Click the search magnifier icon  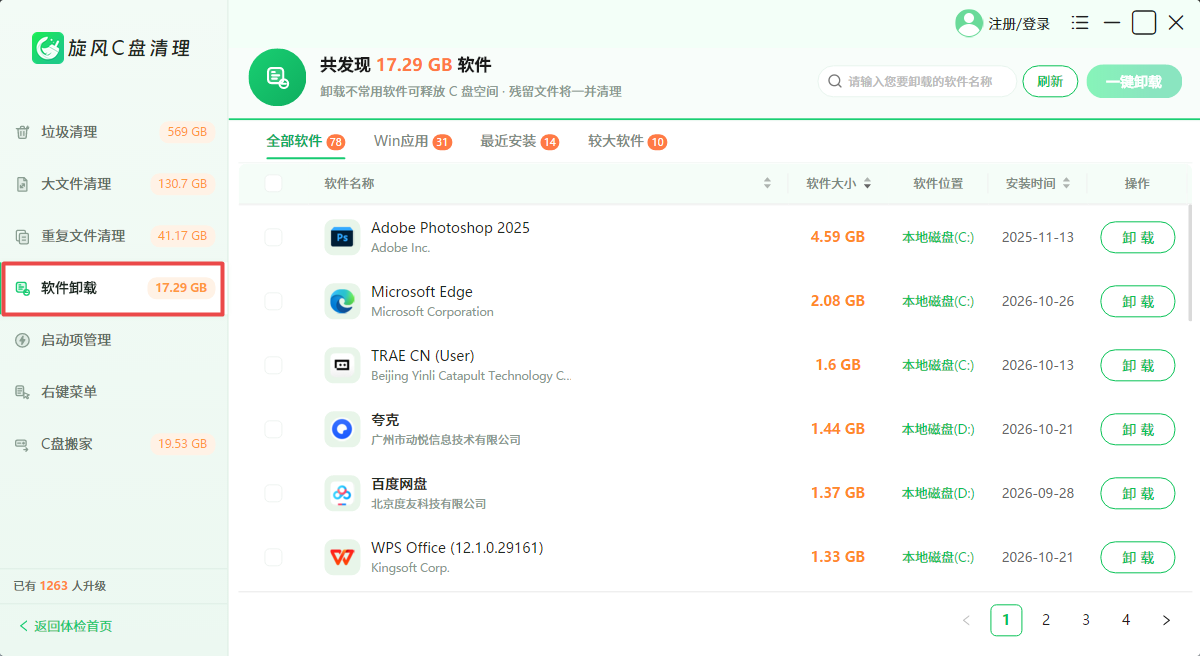click(835, 81)
